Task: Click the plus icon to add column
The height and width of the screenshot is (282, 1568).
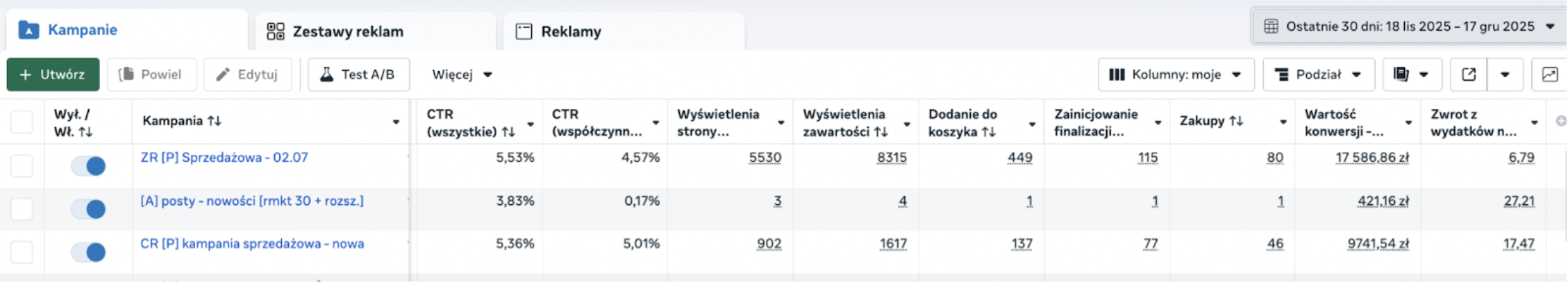Action: point(1560,121)
